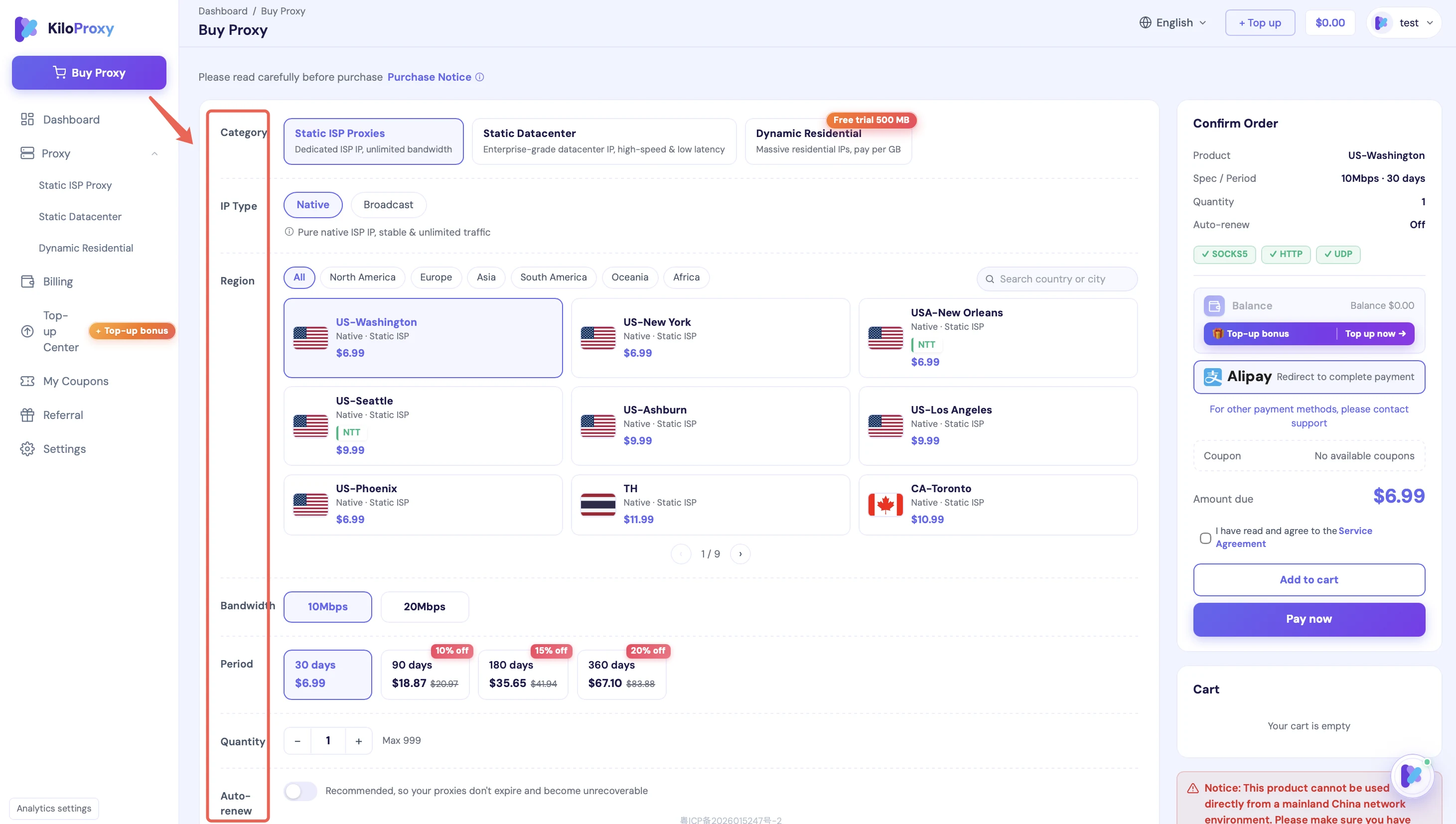
Task: Click the TH Thailand flag icon
Action: [597, 504]
